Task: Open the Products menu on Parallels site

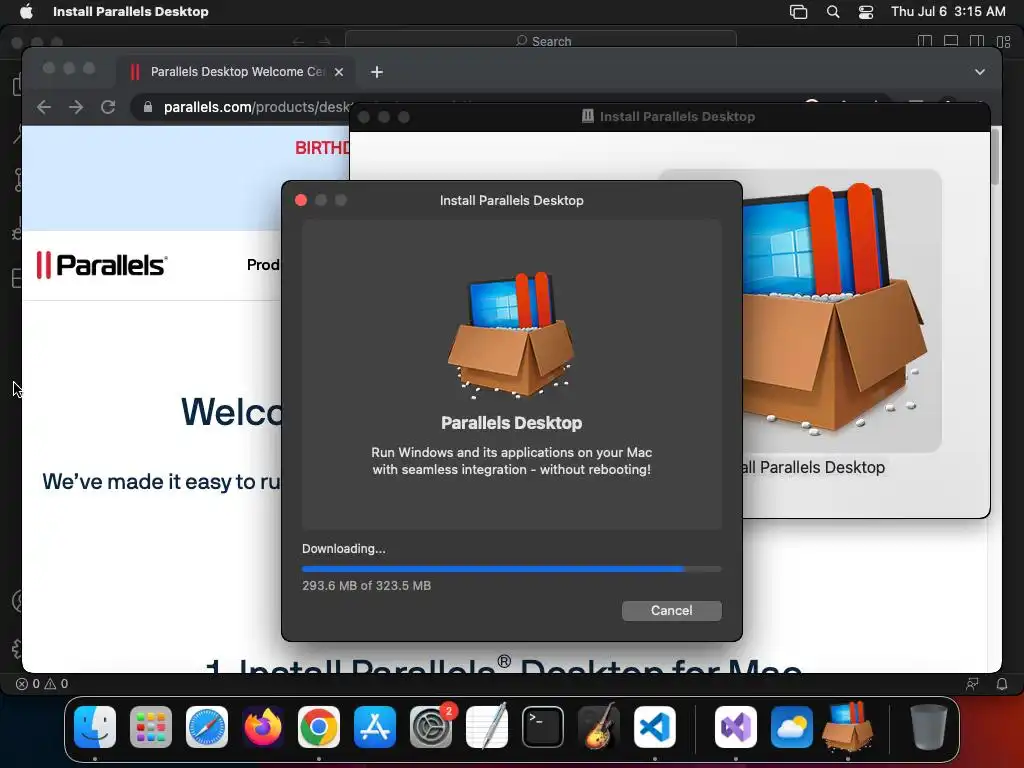Action: 263,264
